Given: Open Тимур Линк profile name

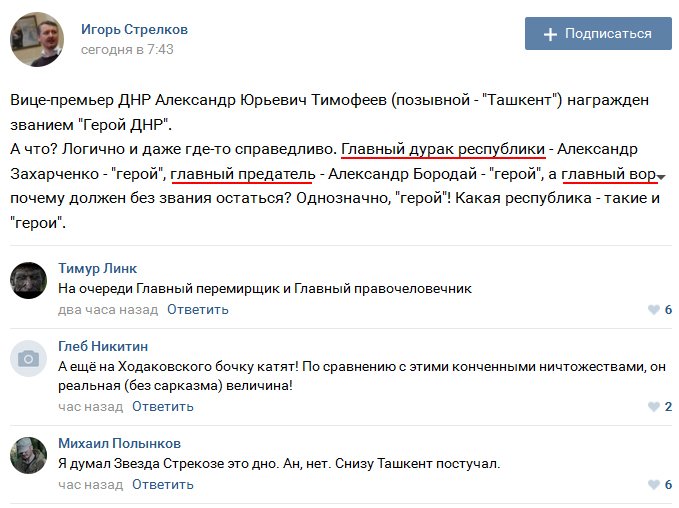Looking at the screenshot, I should (x=98, y=269).
